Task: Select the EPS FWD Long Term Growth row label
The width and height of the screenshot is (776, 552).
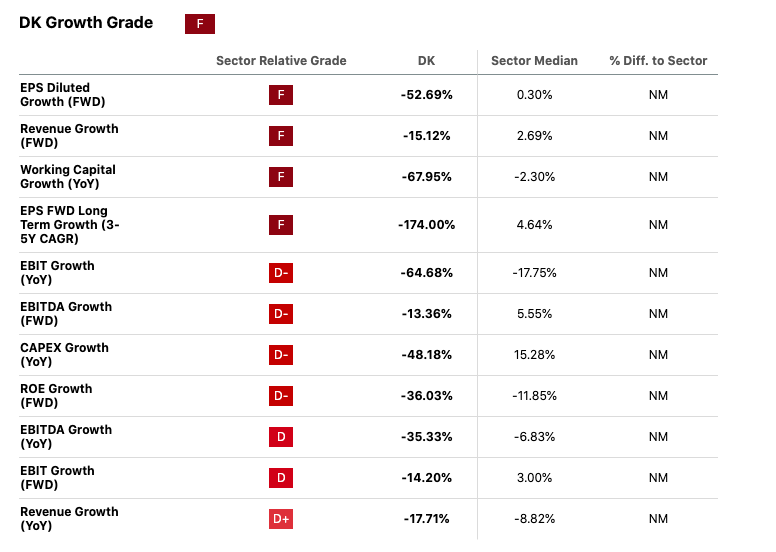Action: click(x=69, y=225)
